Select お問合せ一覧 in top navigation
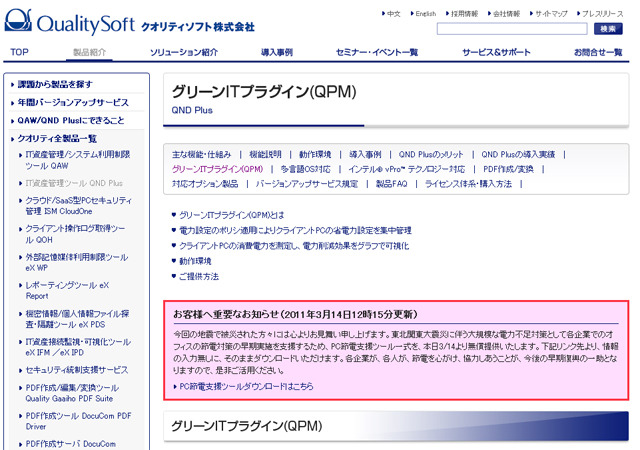640x450 pixels. tap(598, 51)
